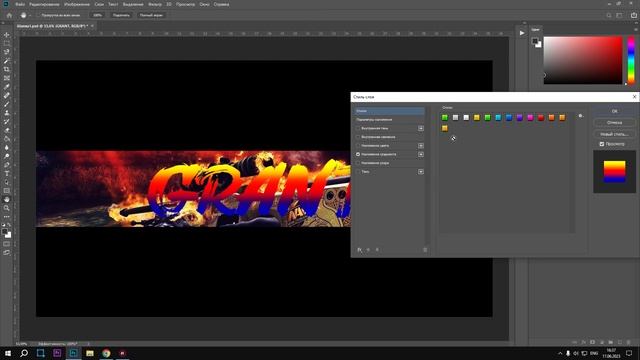The image size is (640, 360).
Task: Apply the red style swatch
Action: click(541, 118)
